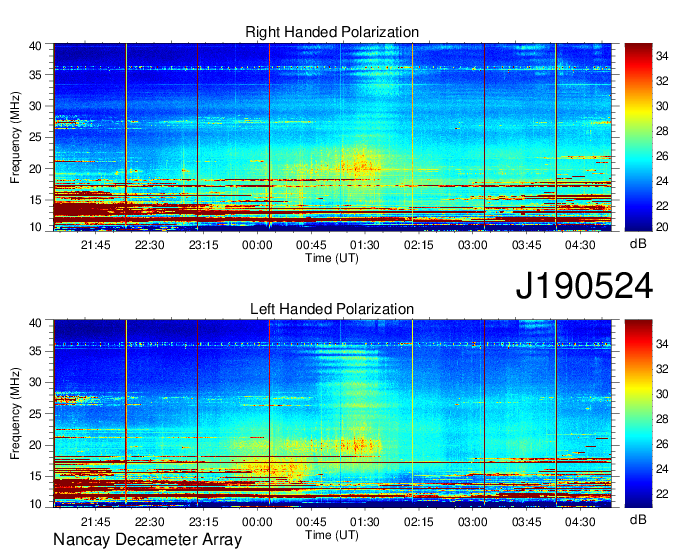Image resolution: width=680 pixels, height=552 pixels.
Task: Click the 22:30 time label under bottom plot
Action: [150, 521]
